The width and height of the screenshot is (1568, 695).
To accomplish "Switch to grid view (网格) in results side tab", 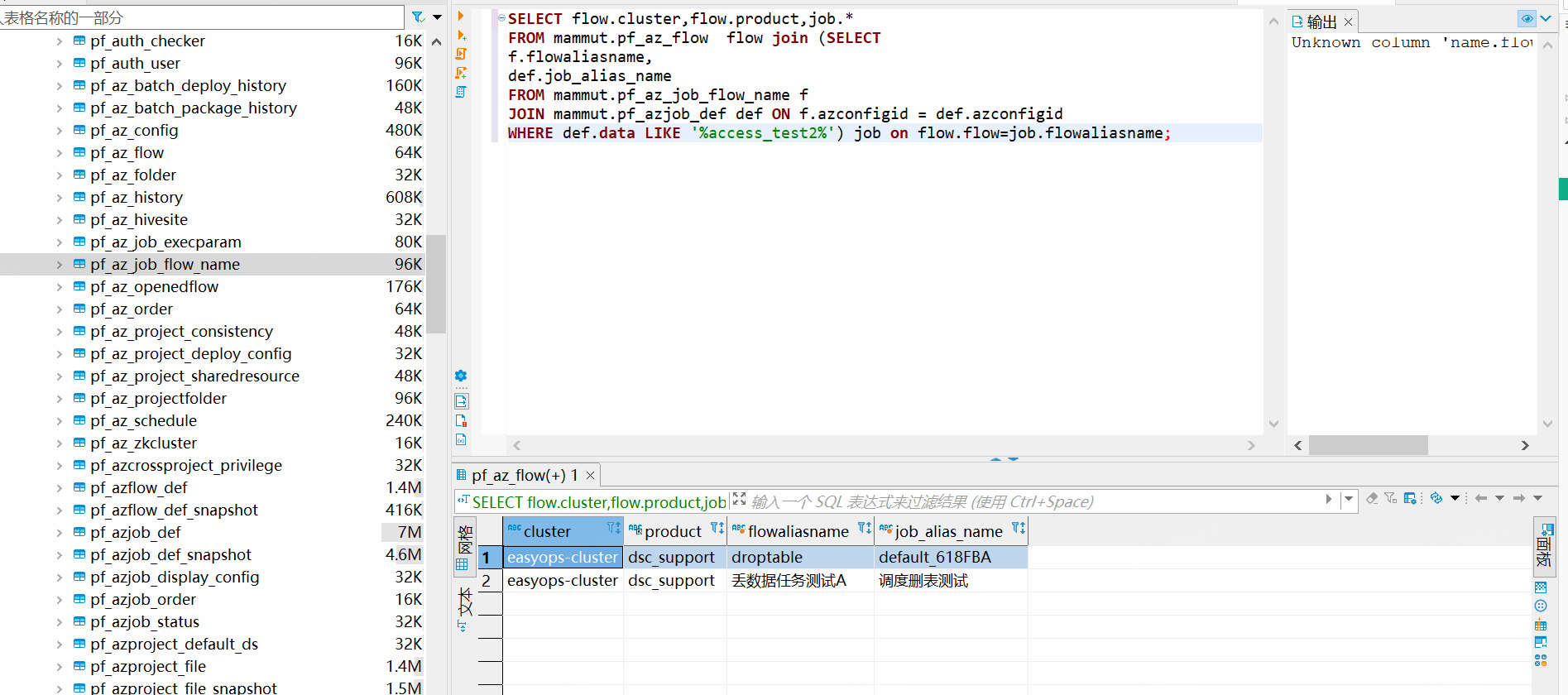I will tap(465, 549).
